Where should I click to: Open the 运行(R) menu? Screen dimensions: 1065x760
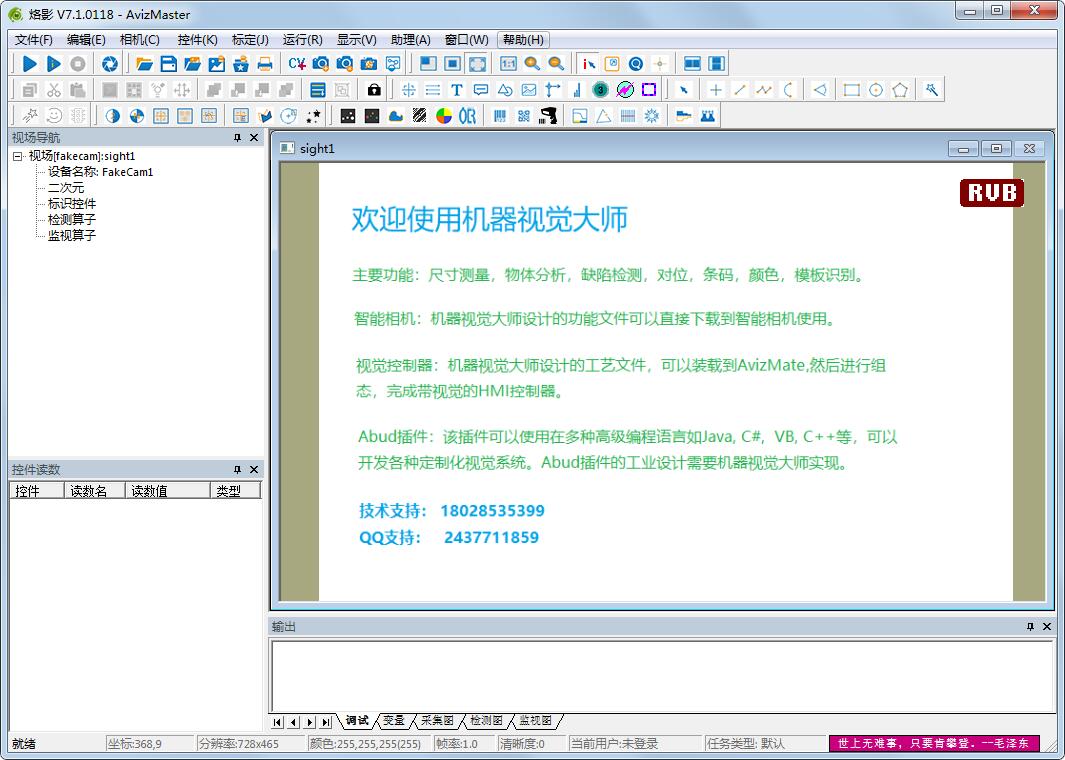[303, 40]
